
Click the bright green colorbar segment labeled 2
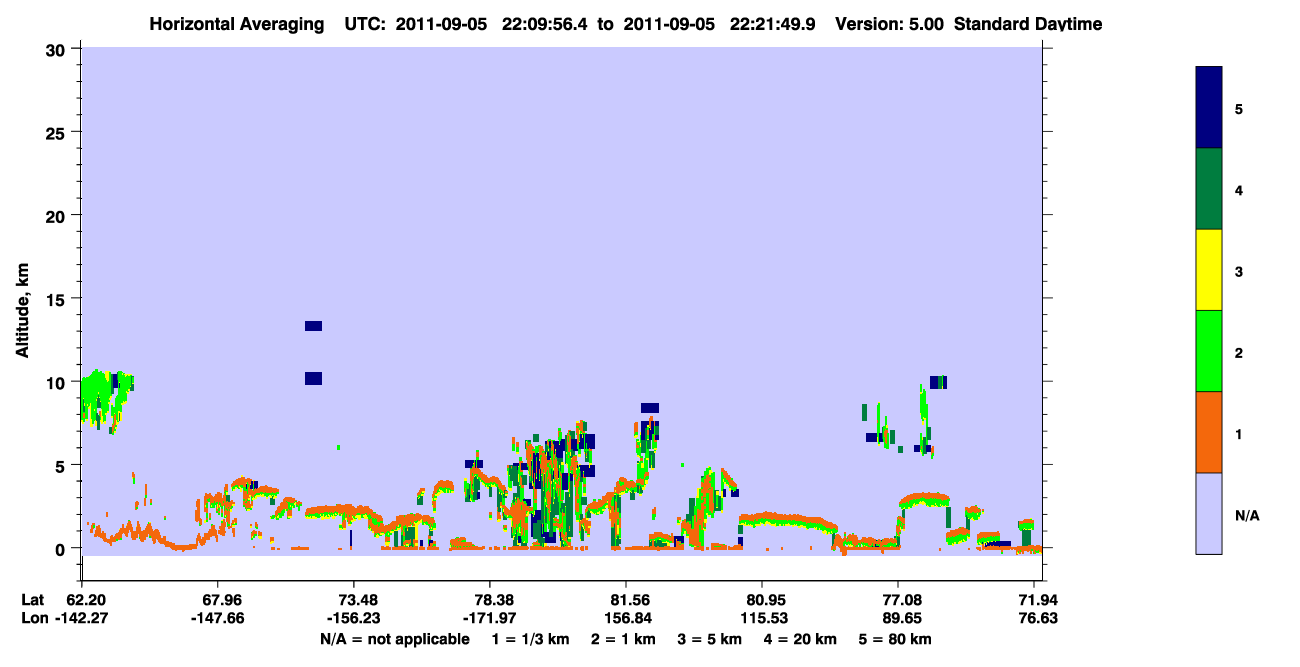[x=1209, y=351]
